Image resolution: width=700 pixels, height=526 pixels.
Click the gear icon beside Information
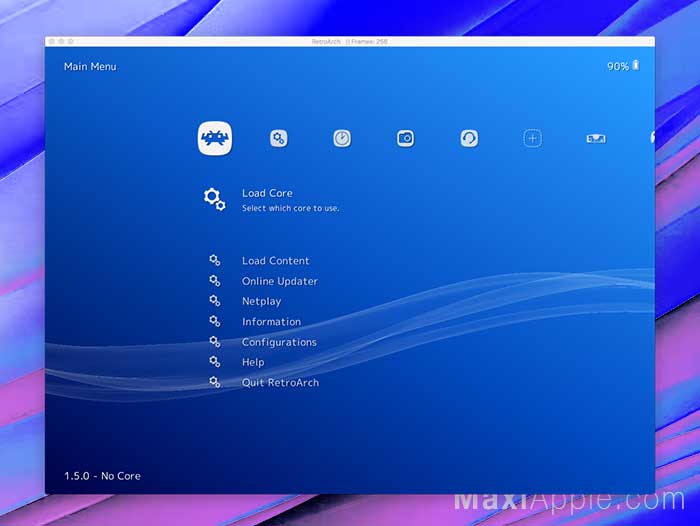pyautogui.click(x=215, y=321)
